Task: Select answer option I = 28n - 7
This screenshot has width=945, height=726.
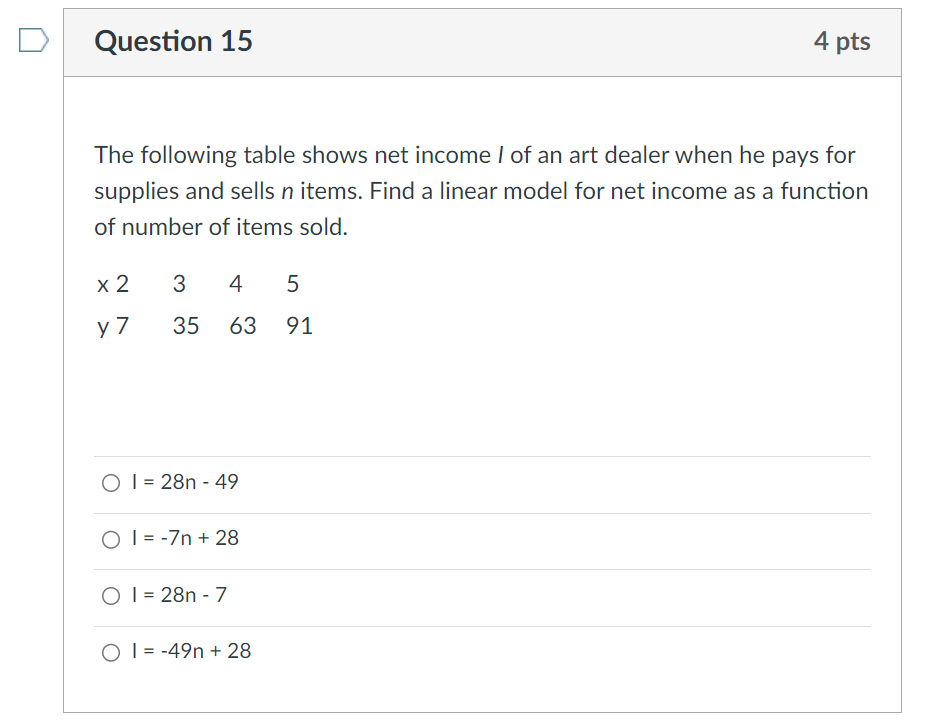Action: [111, 595]
